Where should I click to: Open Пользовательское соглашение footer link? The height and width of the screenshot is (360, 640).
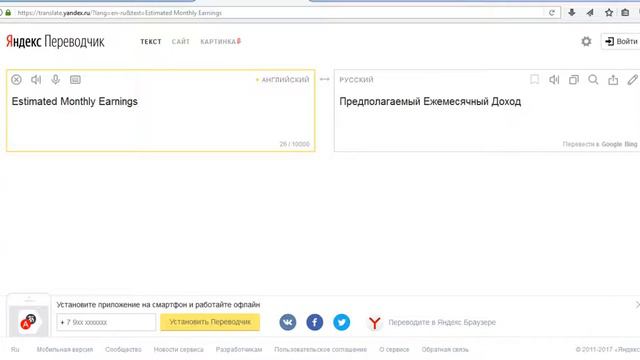click(x=320, y=349)
